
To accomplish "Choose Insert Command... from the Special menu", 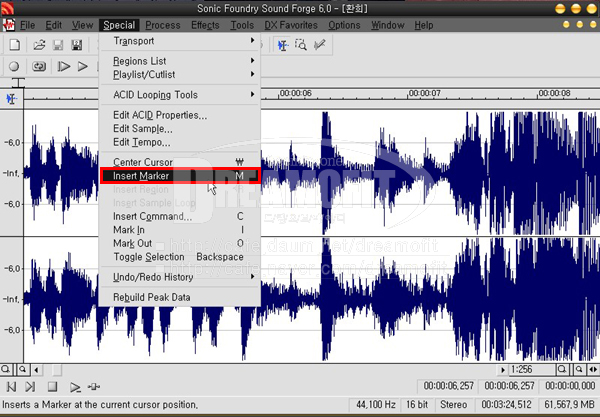I will click(180, 217).
